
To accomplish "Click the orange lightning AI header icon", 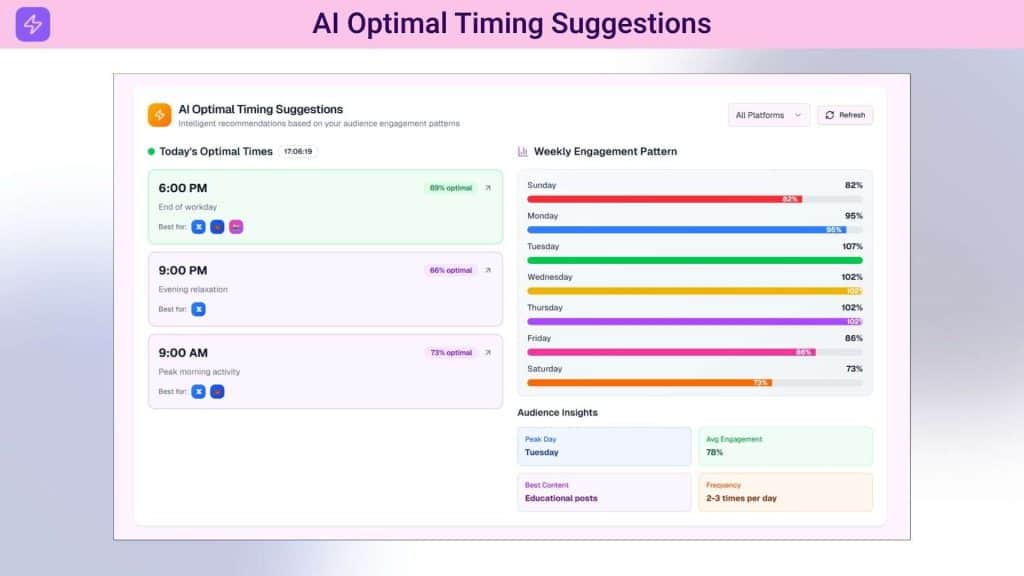I will (159, 114).
